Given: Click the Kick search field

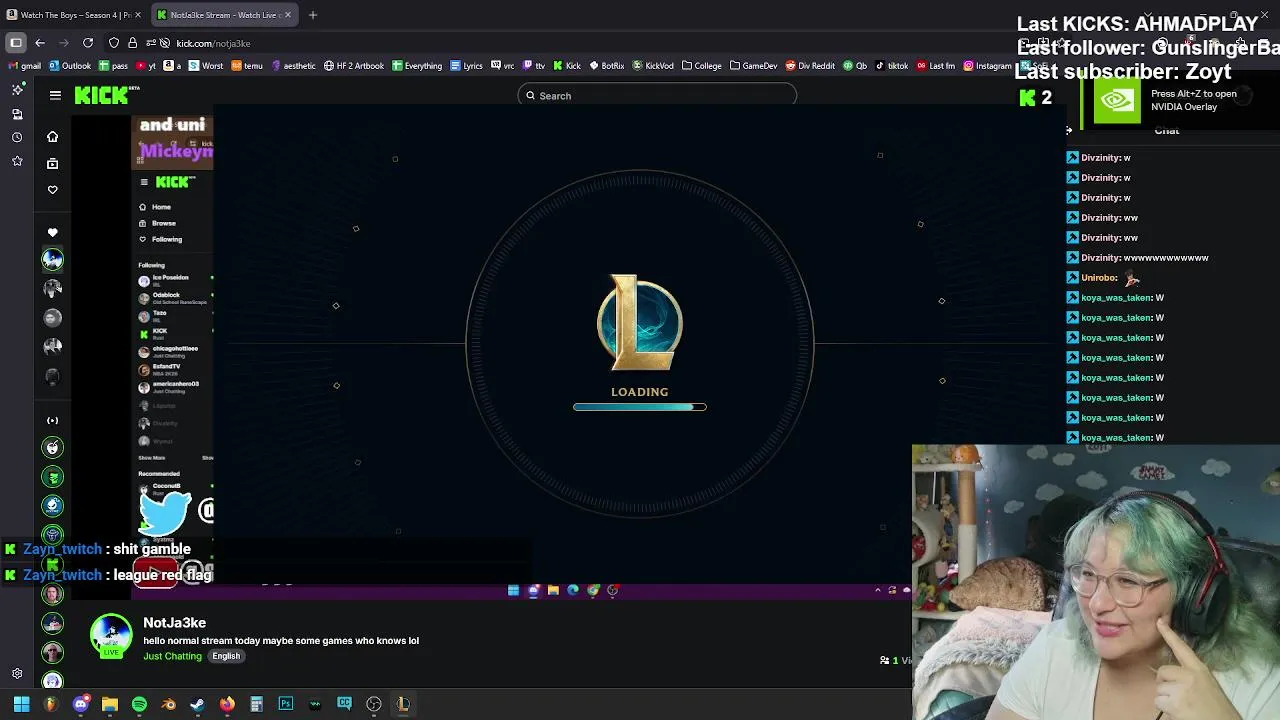Looking at the screenshot, I should tap(657, 96).
